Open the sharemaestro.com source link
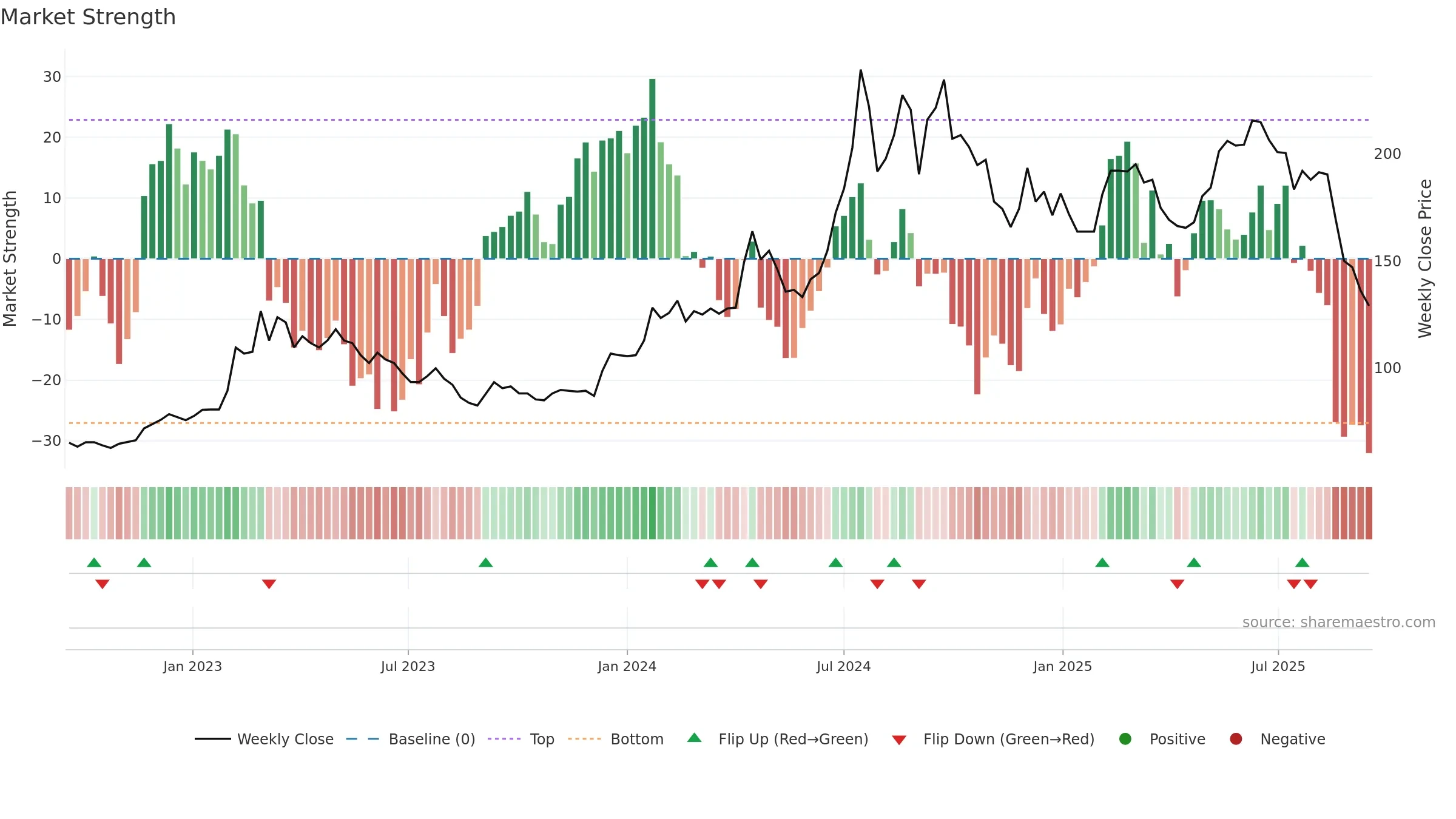 pos(1339,622)
